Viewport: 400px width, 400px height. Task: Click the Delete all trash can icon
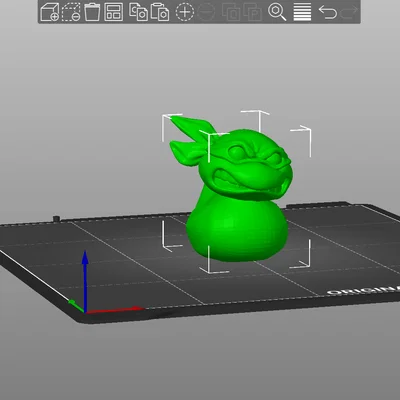pos(92,12)
